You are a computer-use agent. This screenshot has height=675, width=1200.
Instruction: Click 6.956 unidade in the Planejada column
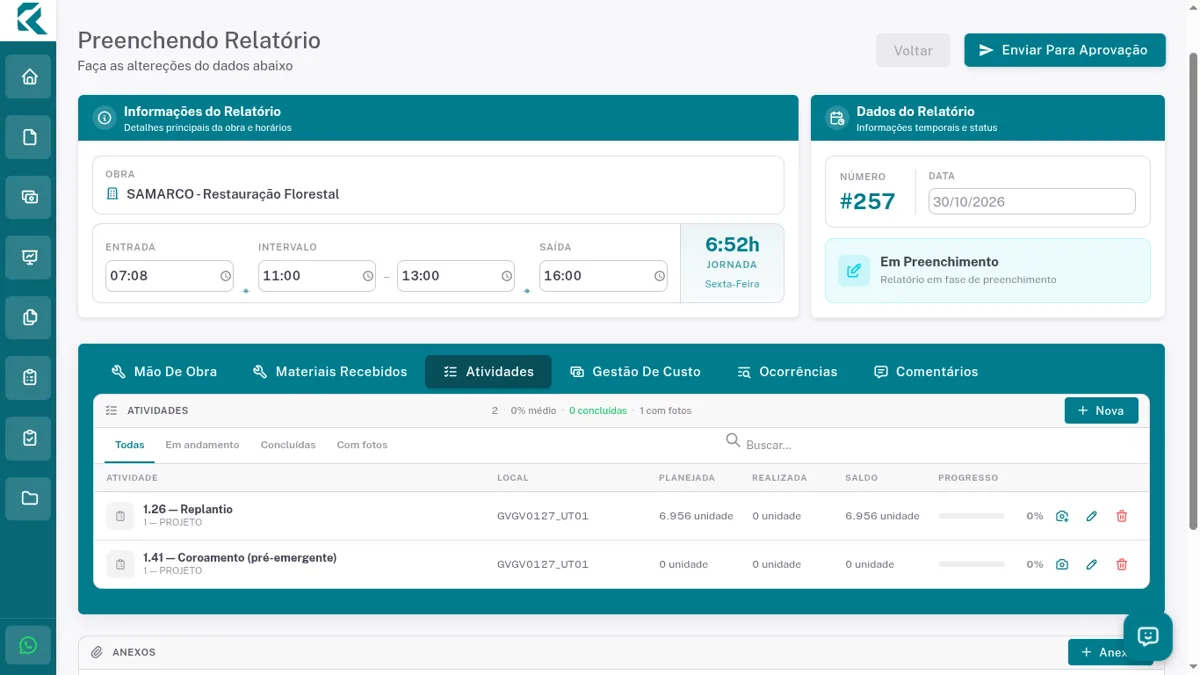click(696, 516)
